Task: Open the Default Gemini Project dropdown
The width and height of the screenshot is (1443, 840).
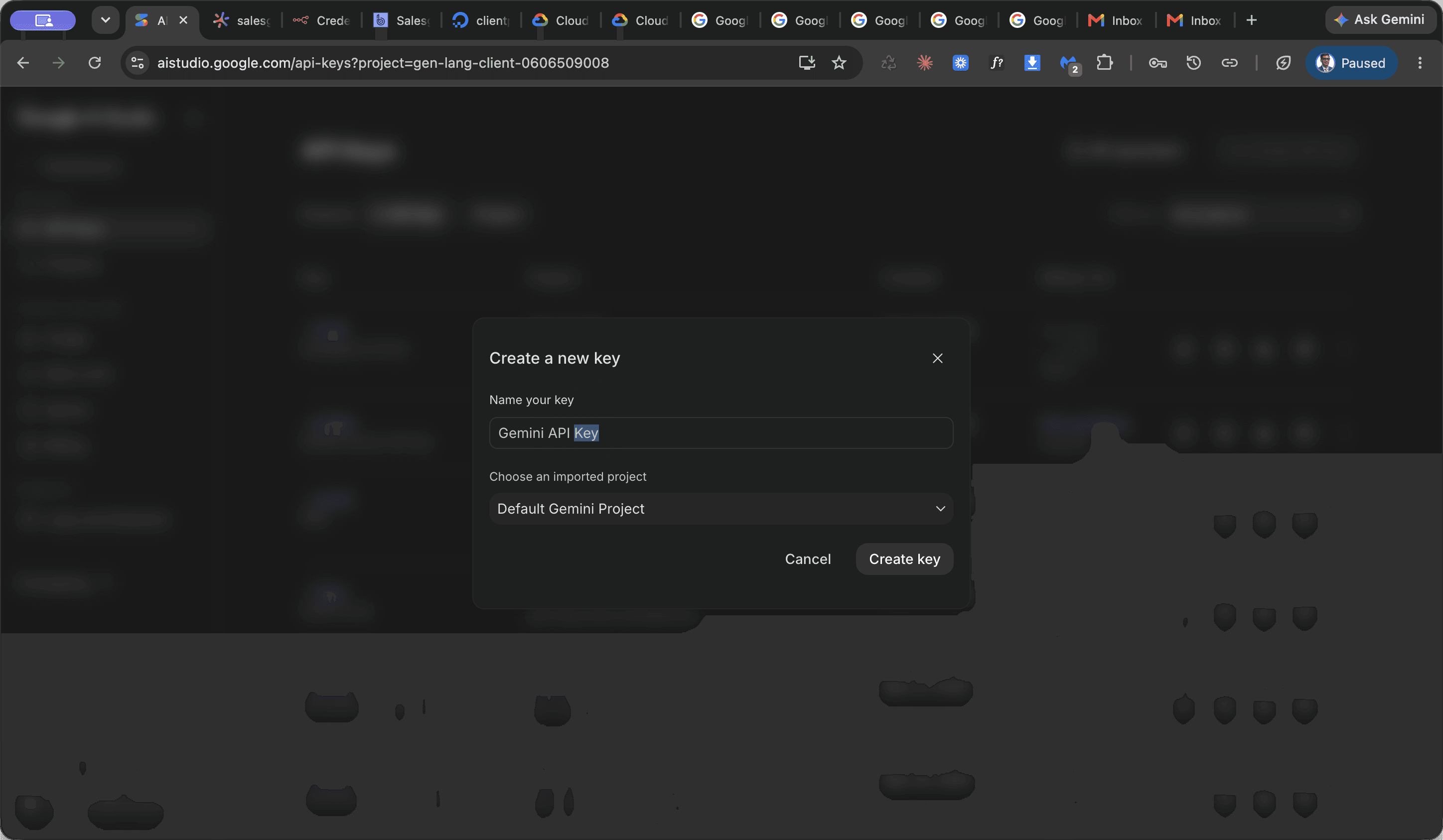Action: [721, 509]
